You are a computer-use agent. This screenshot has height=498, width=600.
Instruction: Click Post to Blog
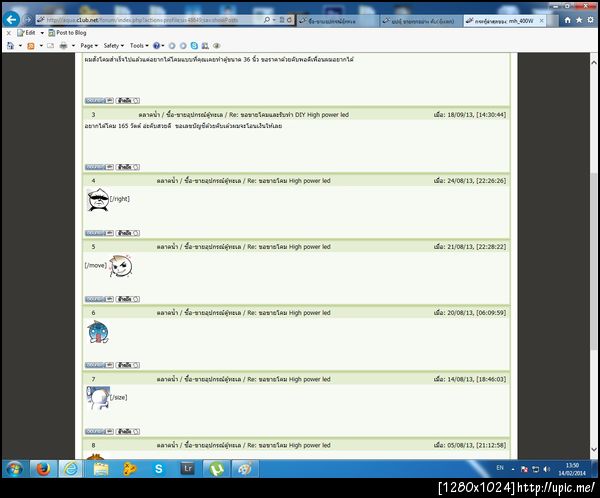pos(67,33)
